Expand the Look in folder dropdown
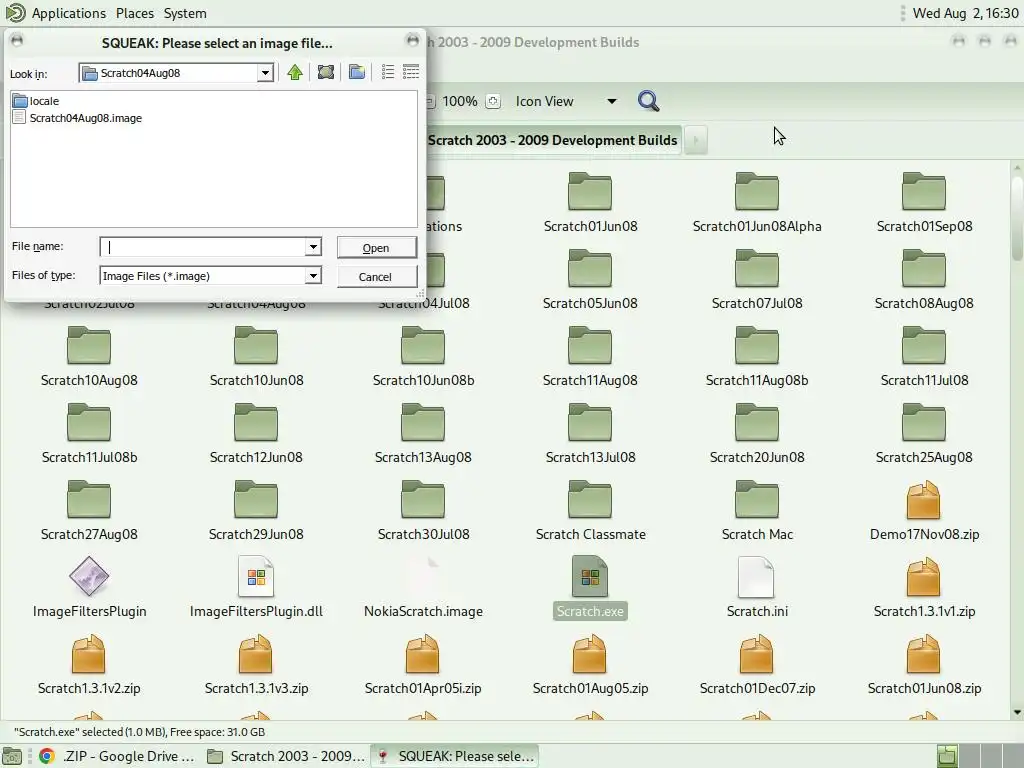This screenshot has width=1024, height=768. coord(264,72)
